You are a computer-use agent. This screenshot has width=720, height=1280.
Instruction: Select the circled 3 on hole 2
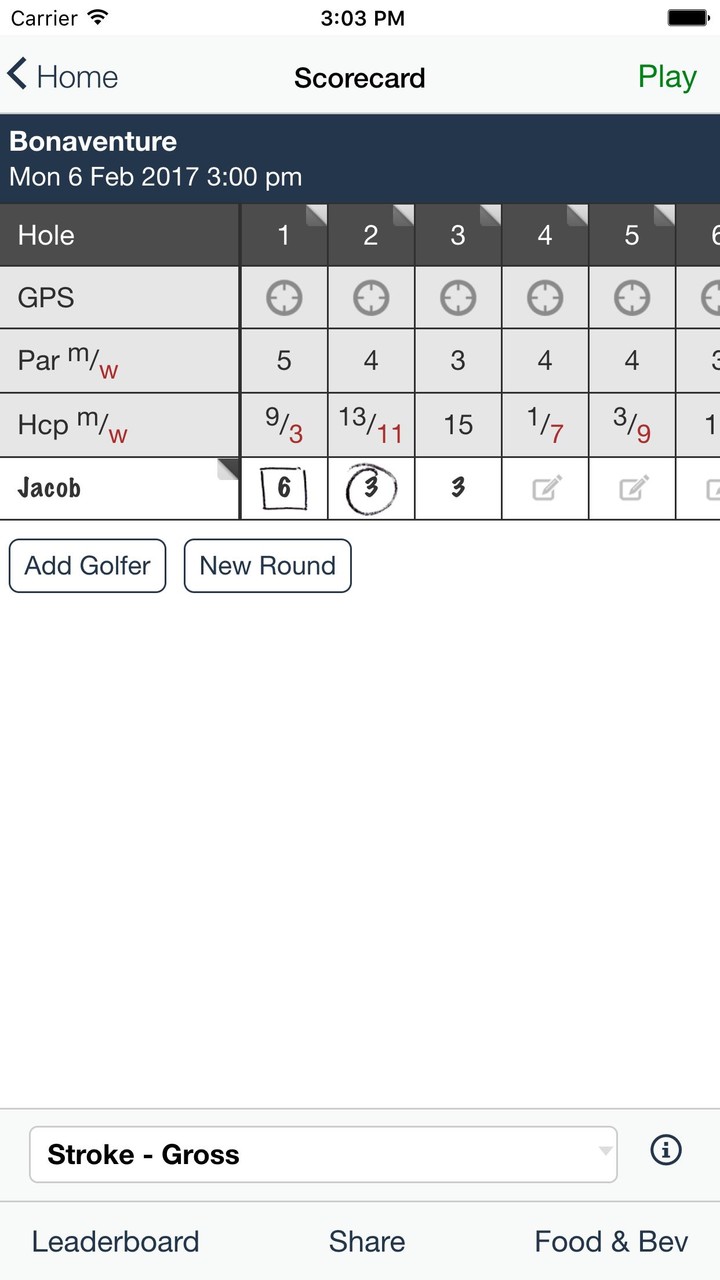click(371, 489)
